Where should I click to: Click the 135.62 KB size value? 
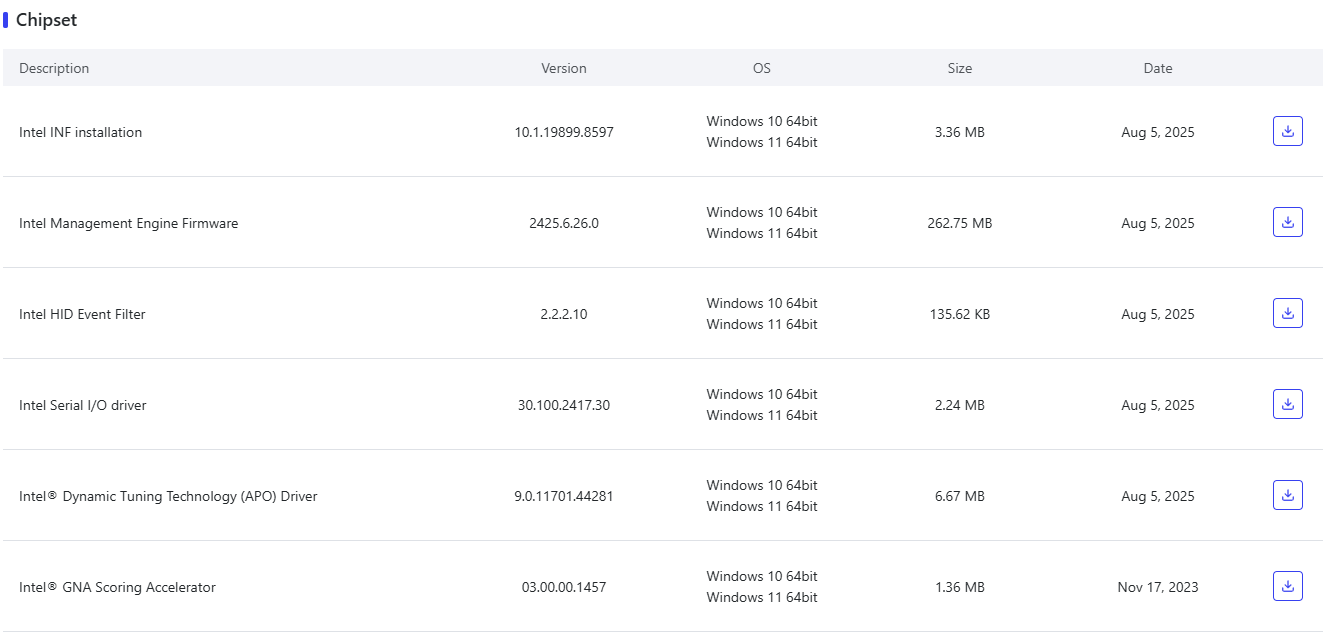(x=960, y=314)
